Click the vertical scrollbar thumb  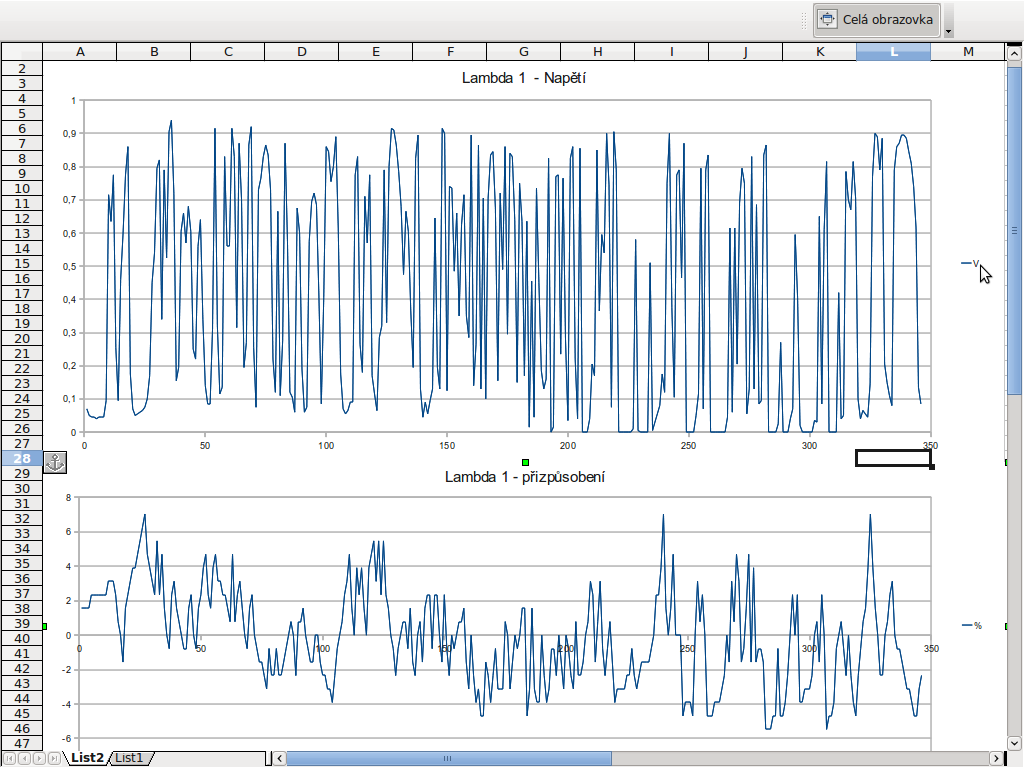[x=1014, y=230]
